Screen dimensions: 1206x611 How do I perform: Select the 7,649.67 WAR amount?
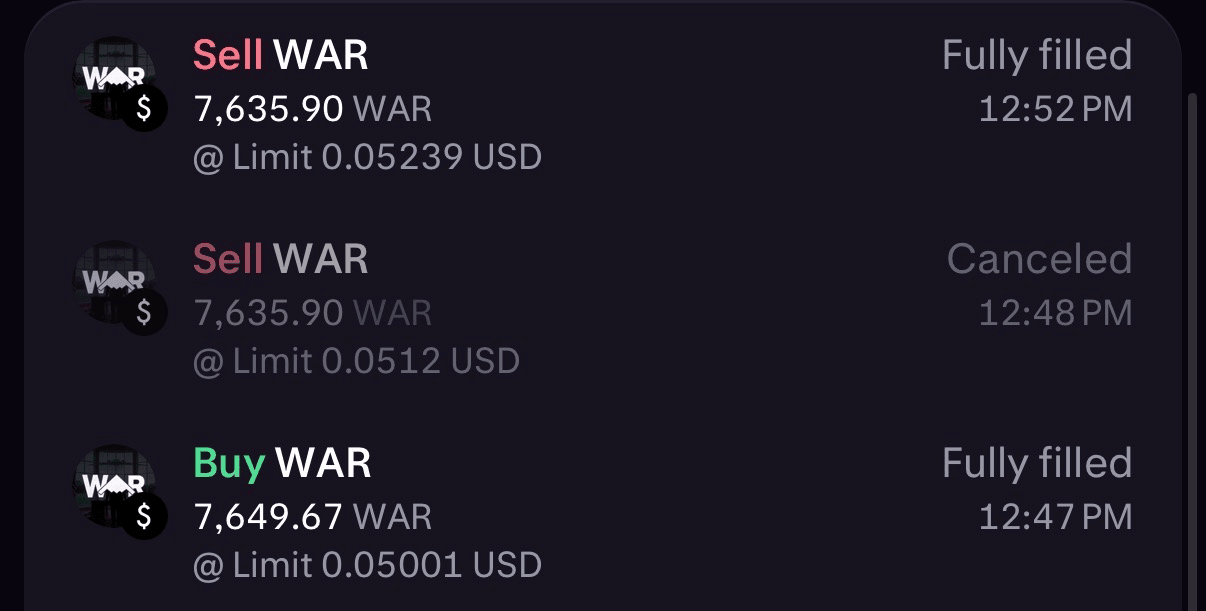[312, 517]
